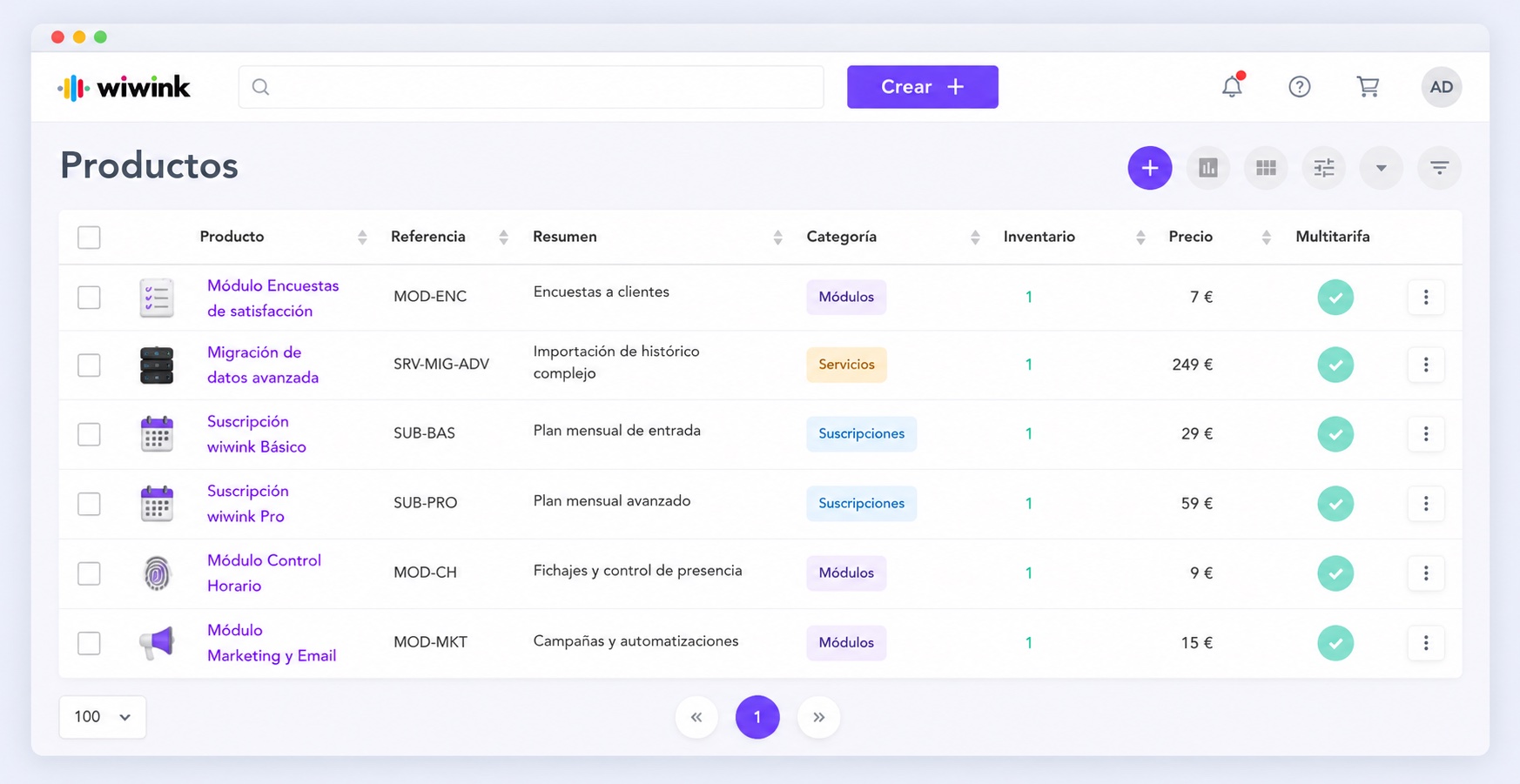This screenshot has height=784, width=1520.
Task: Open the bar chart statistics view
Action: pyautogui.click(x=1208, y=168)
